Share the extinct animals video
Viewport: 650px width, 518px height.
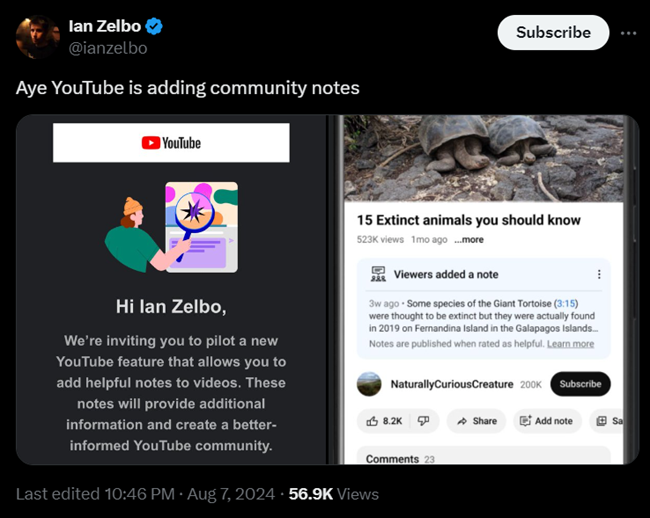(x=476, y=421)
